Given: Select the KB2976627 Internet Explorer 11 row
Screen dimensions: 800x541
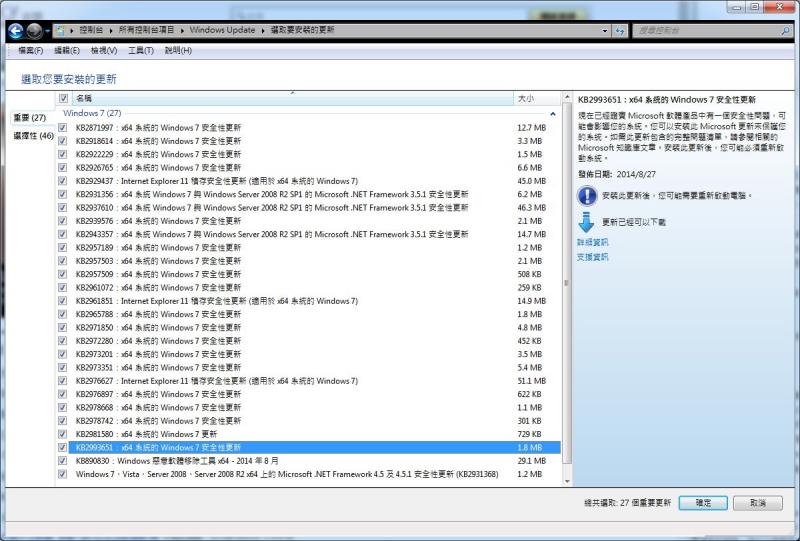Looking at the screenshot, I should click(308, 381).
